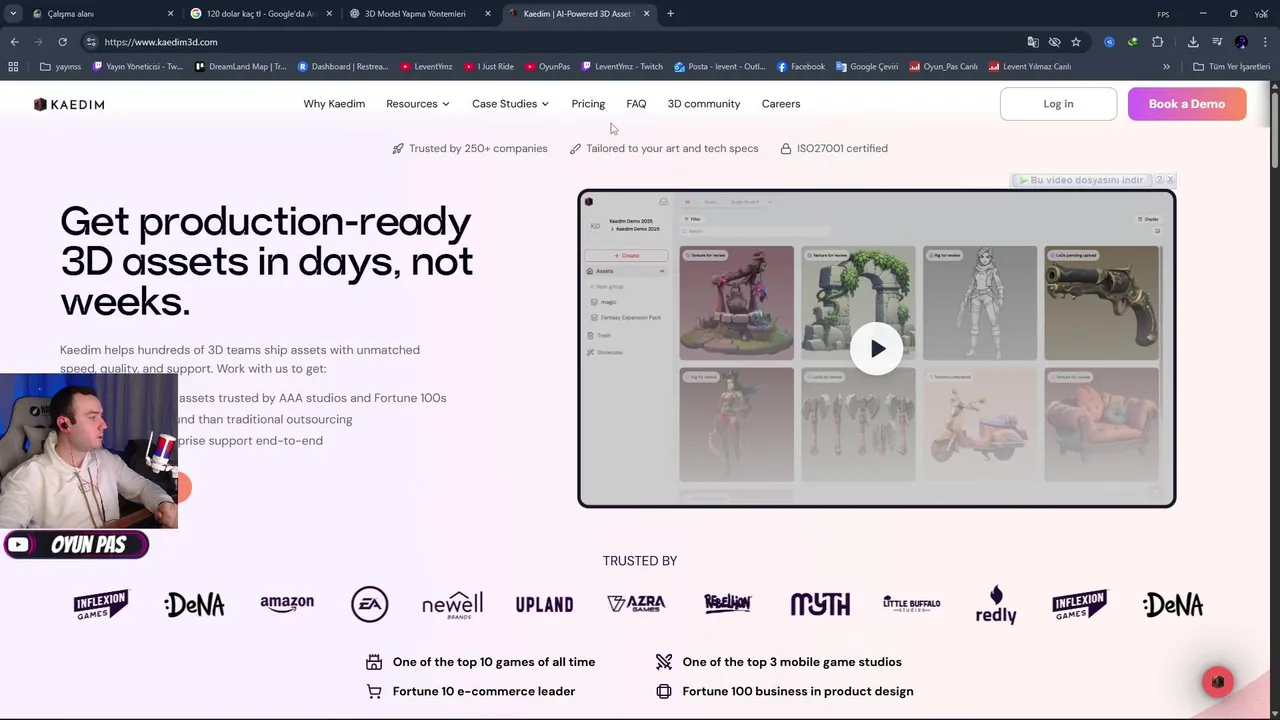
Task: Open the Levent Yılmaz Canlı bookmark
Action: coord(1030,67)
